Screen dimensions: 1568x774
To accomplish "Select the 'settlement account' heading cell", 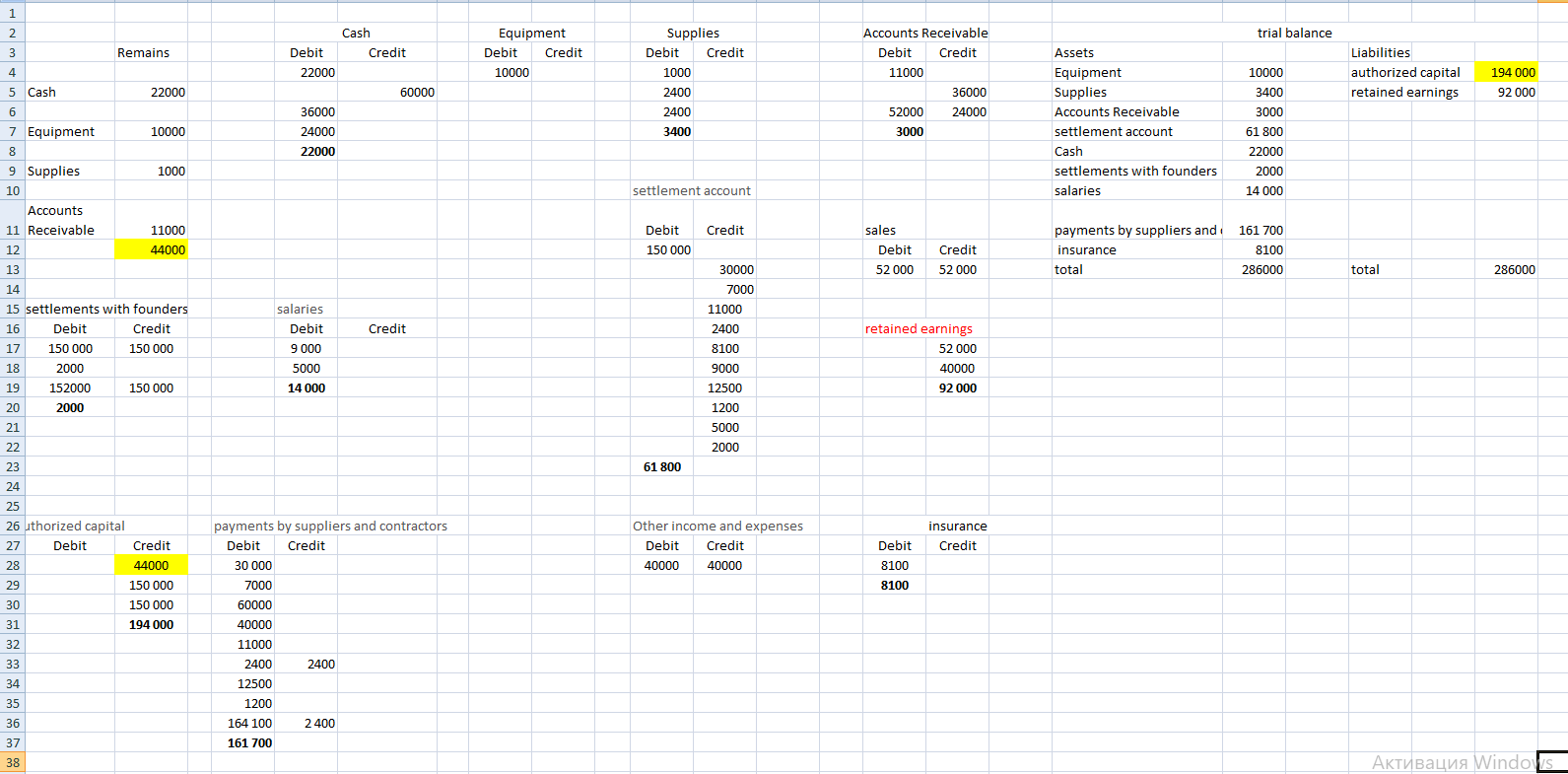I will click(691, 191).
